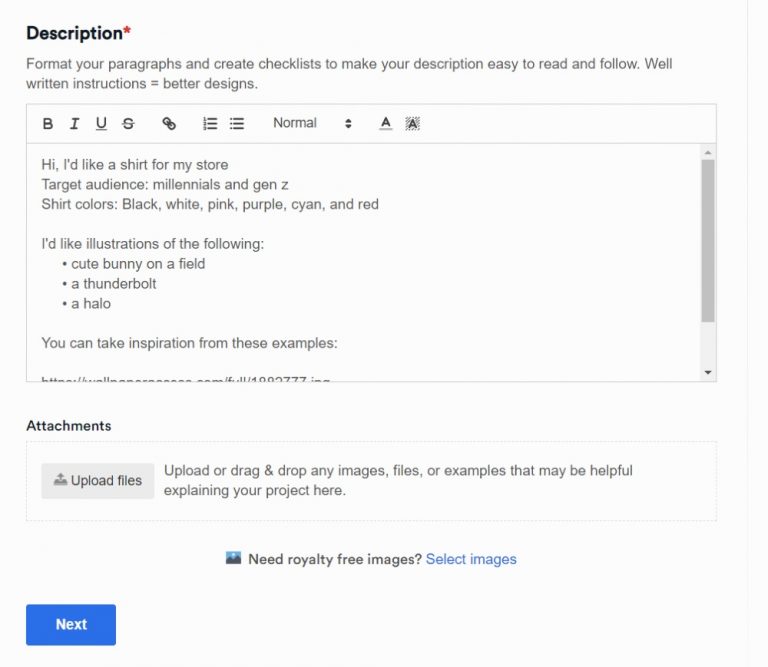Screen dimensions: 768x667
Task: Click the upload icon in Upload files
Action: coord(60,480)
